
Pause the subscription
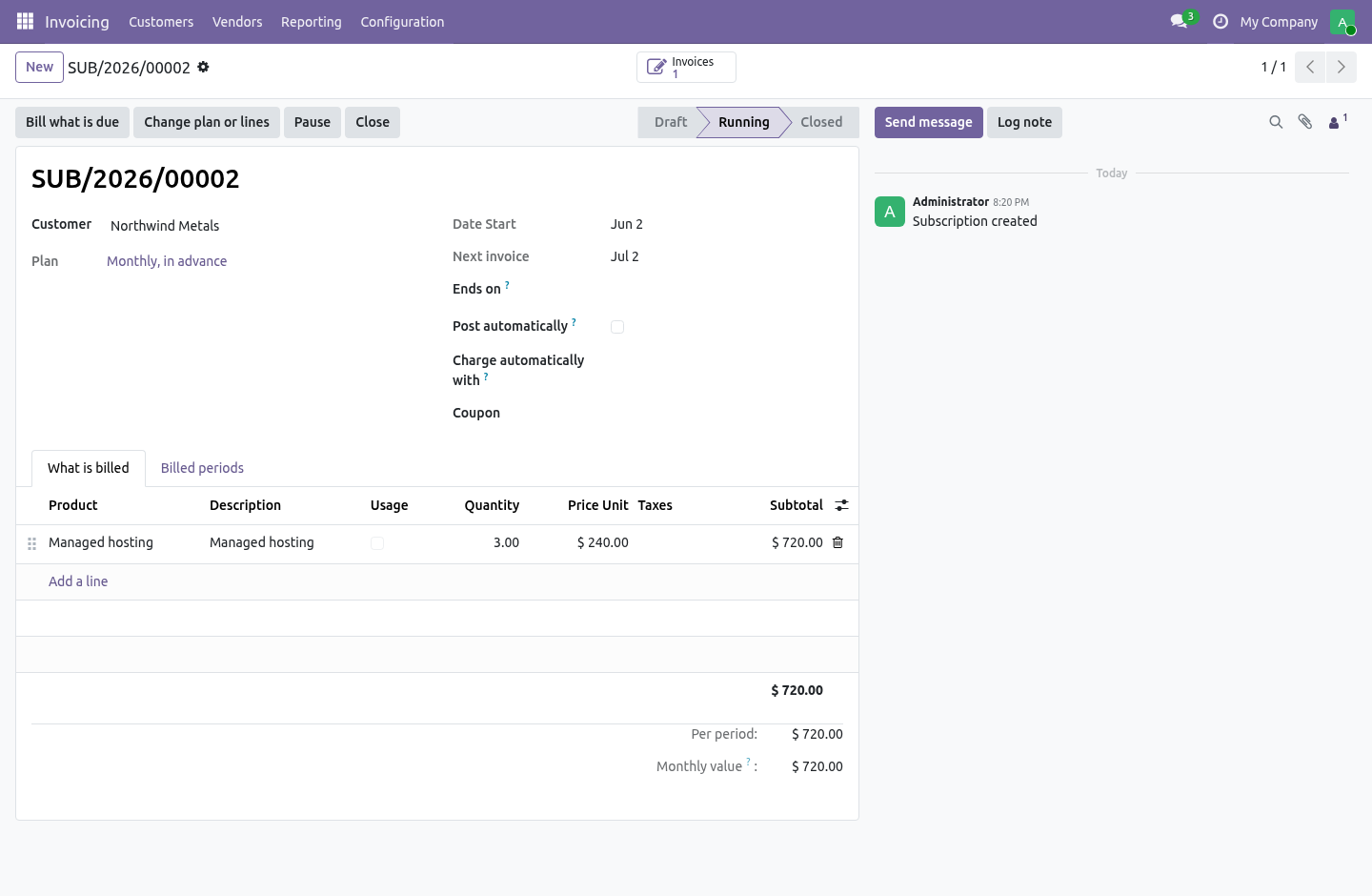(x=313, y=122)
